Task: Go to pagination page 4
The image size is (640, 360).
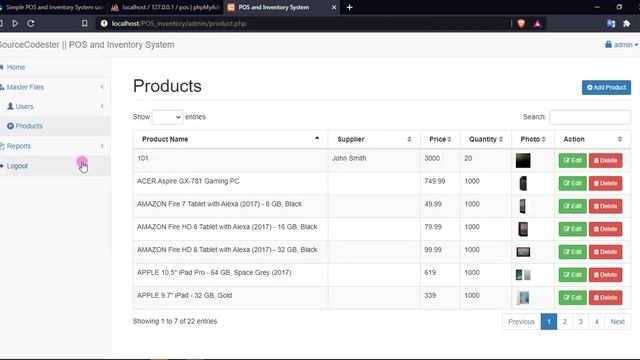Action: pos(596,322)
